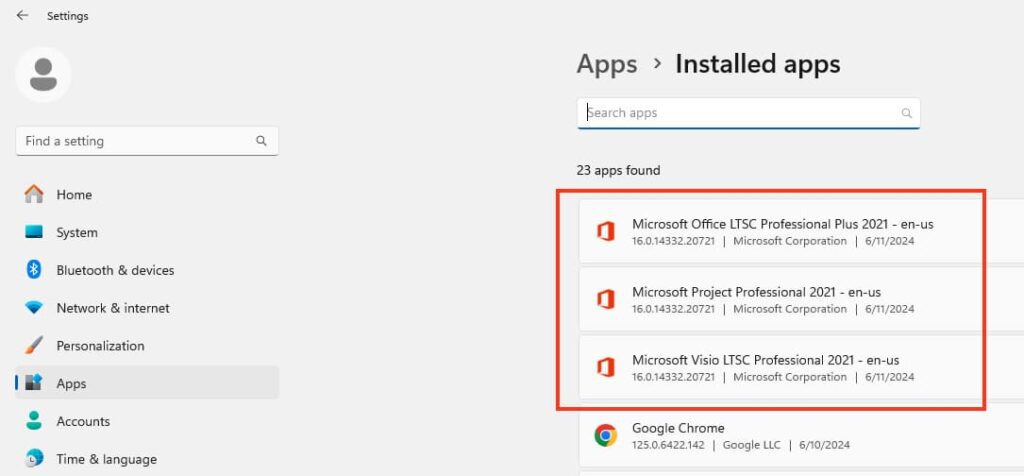Click the Personalization paintbrush icon
Image resolution: width=1024 pixels, height=476 pixels.
click(34, 345)
